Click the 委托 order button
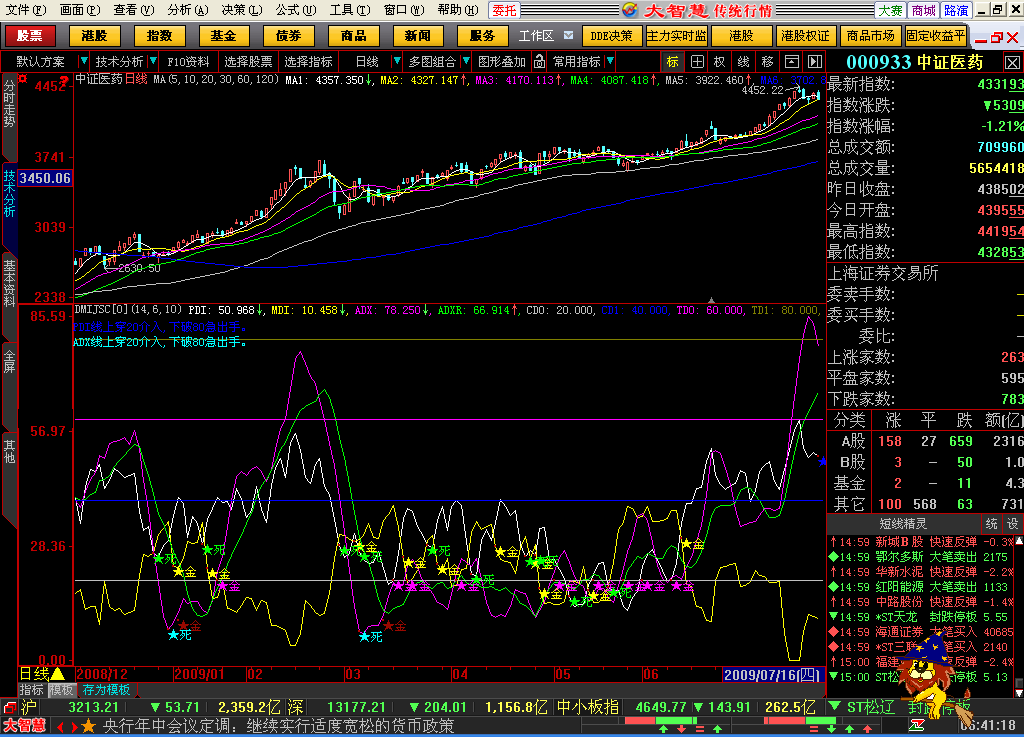1024x737 pixels. point(504,10)
